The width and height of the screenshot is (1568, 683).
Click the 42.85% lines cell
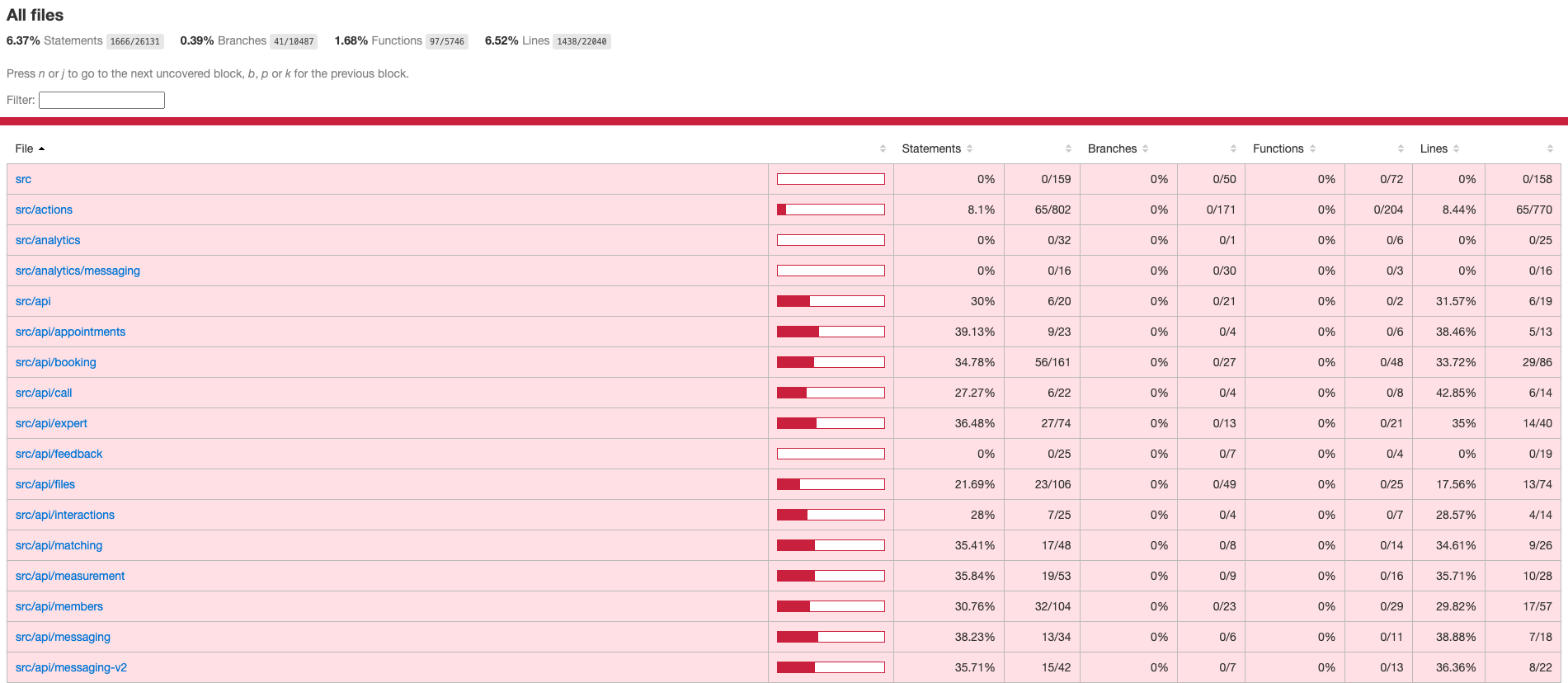1448,393
